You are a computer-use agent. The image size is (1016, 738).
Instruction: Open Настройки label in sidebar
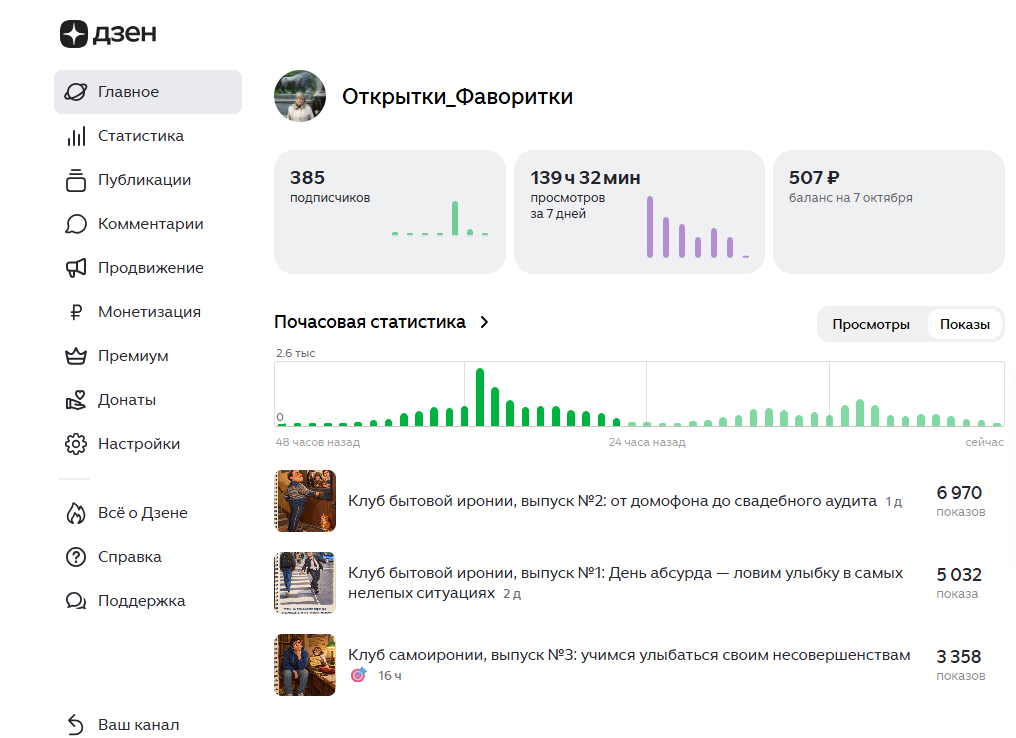[x=139, y=444]
